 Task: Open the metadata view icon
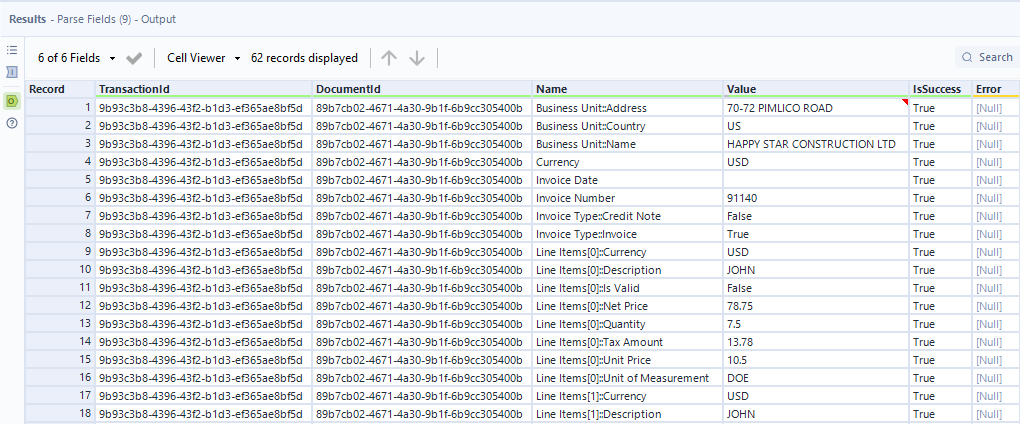12,72
